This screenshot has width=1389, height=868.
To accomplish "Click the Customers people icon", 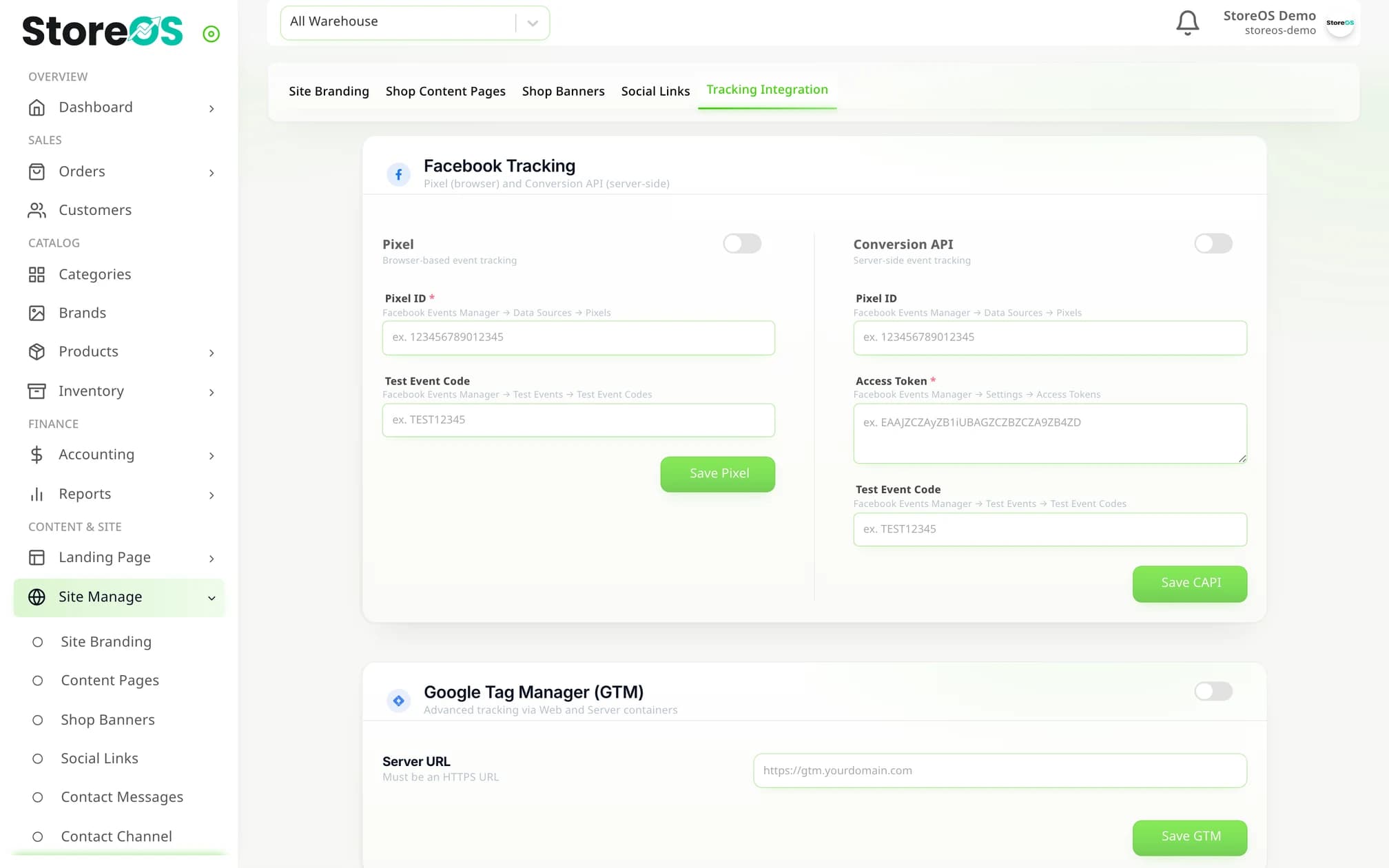I will click(37, 210).
